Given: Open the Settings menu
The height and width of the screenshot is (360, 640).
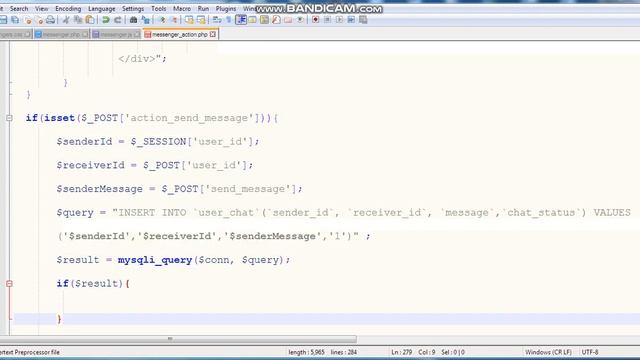Looking at the screenshot, I should [x=133, y=9].
